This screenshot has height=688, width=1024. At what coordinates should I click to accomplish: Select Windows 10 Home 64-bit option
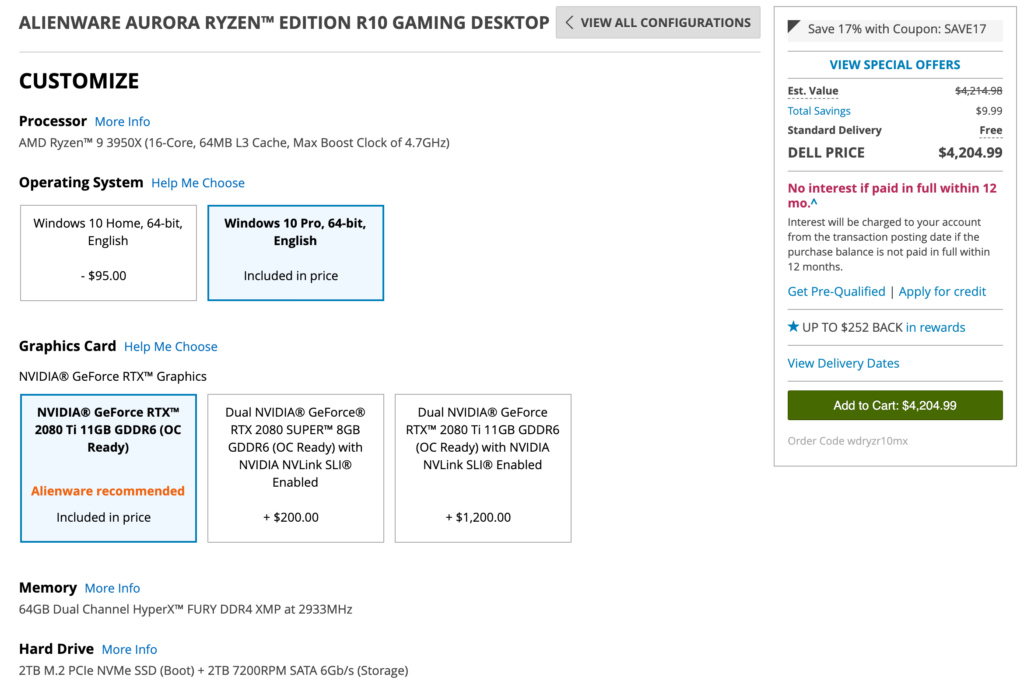click(108, 252)
